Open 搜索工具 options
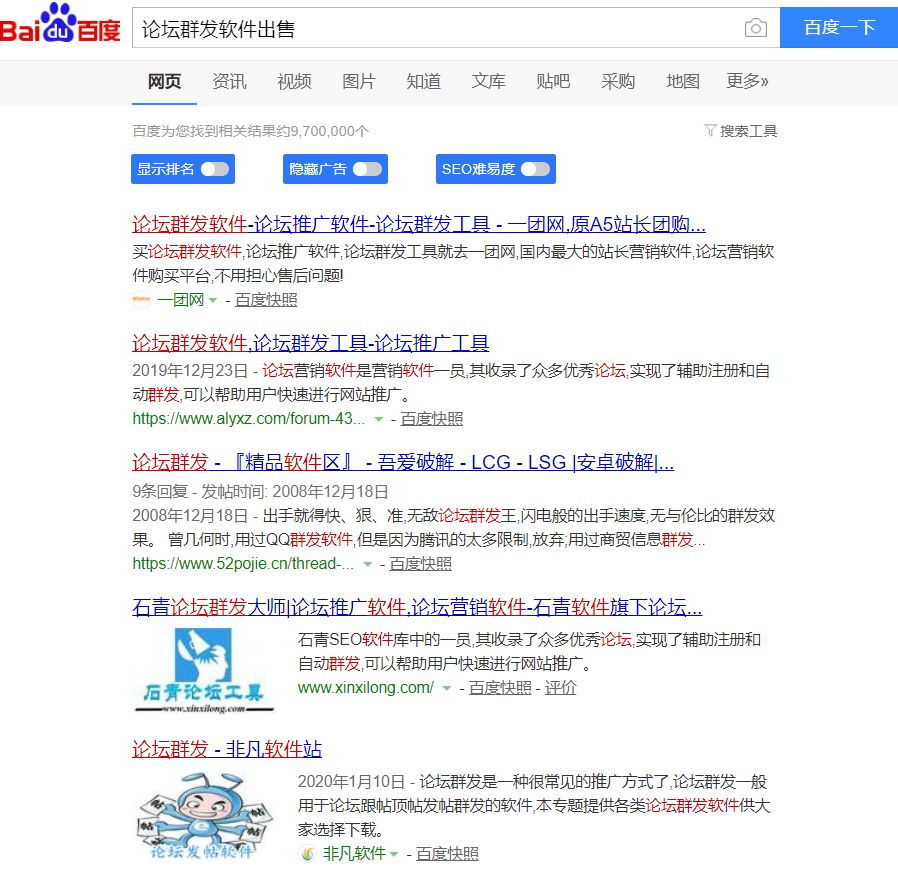 point(748,131)
